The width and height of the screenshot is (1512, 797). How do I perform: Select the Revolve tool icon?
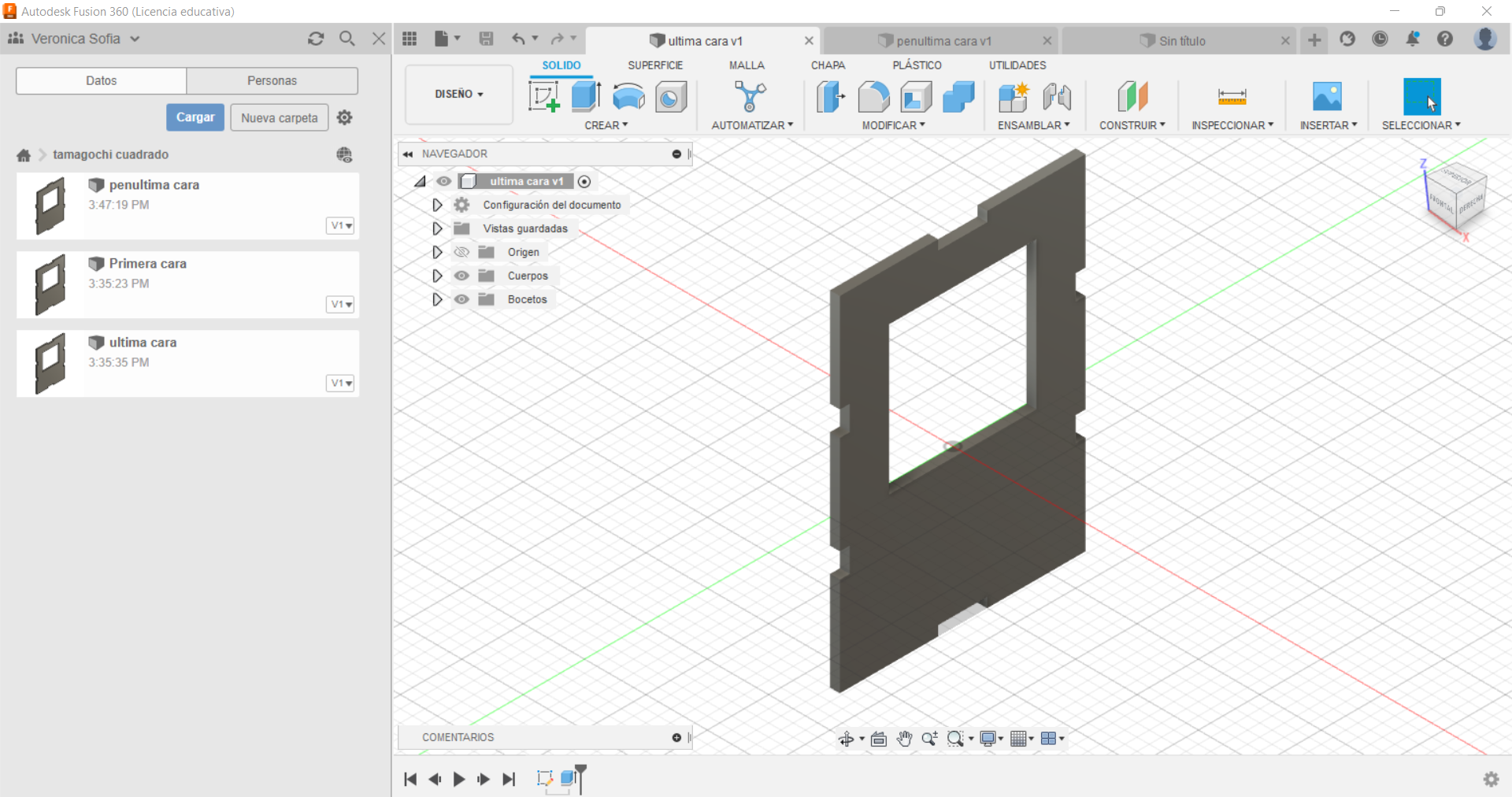point(628,97)
